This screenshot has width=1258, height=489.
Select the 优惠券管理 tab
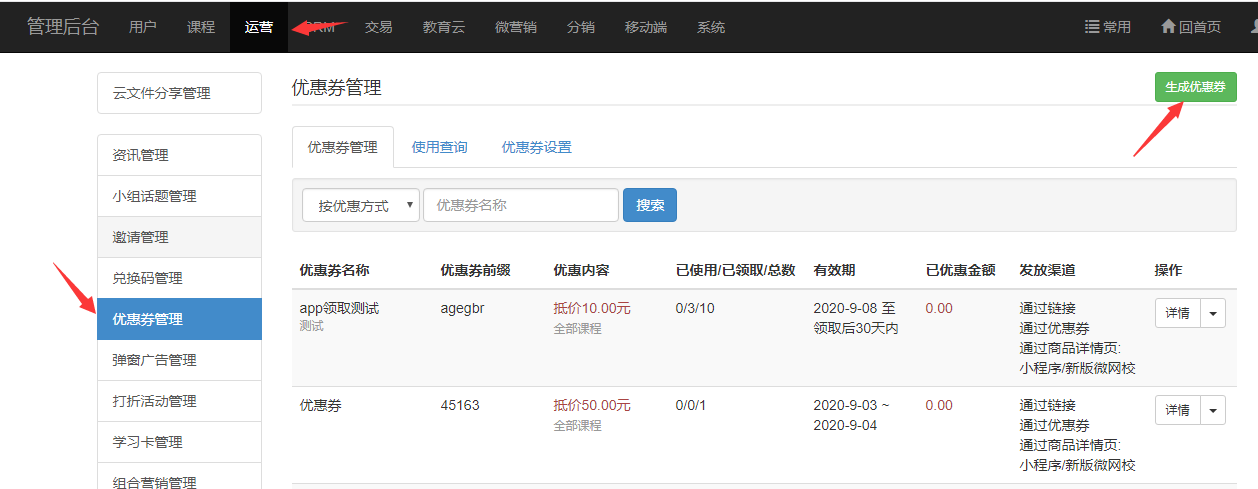(342, 147)
